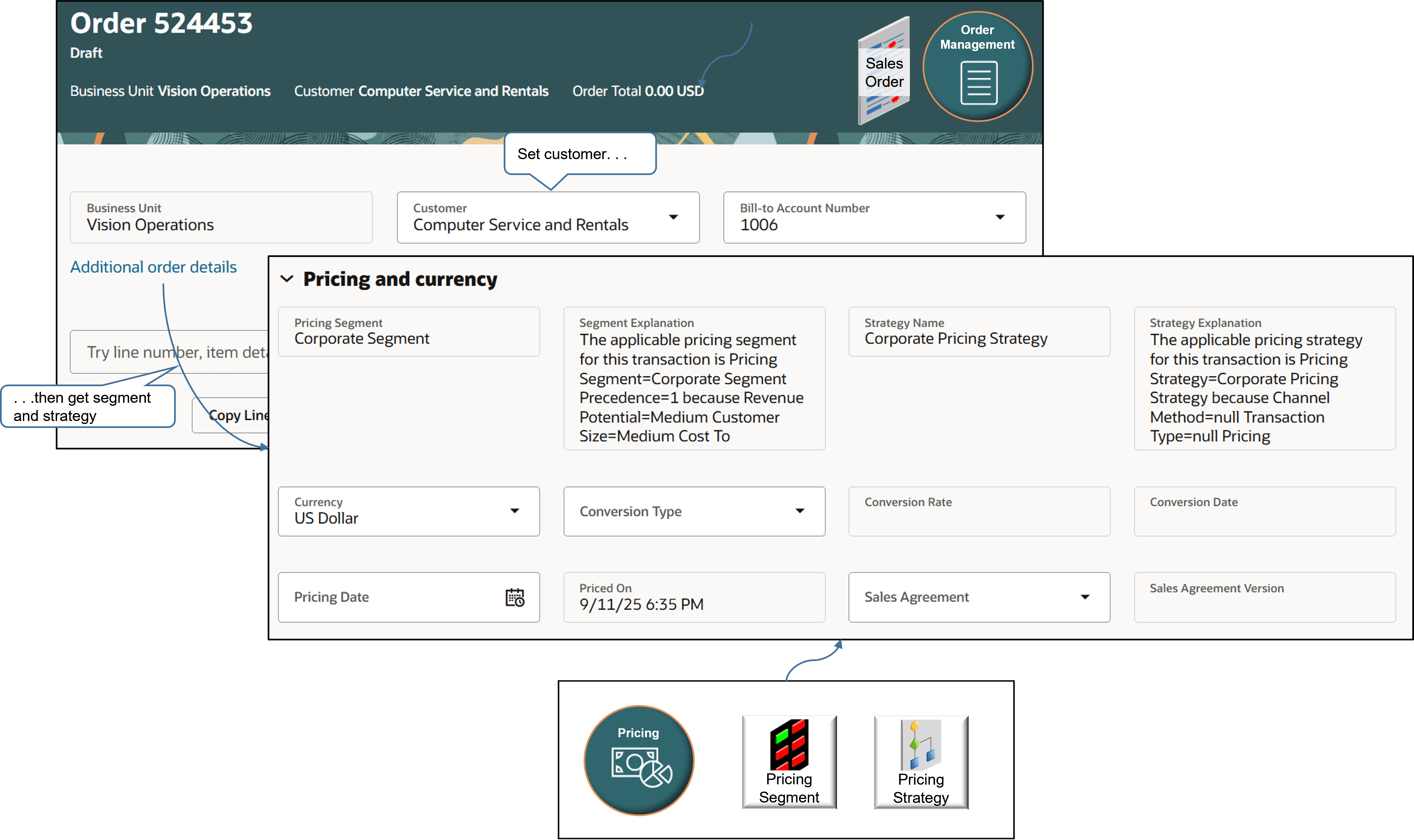Open the Sales Agreement dropdown

[x=1086, y=597]
